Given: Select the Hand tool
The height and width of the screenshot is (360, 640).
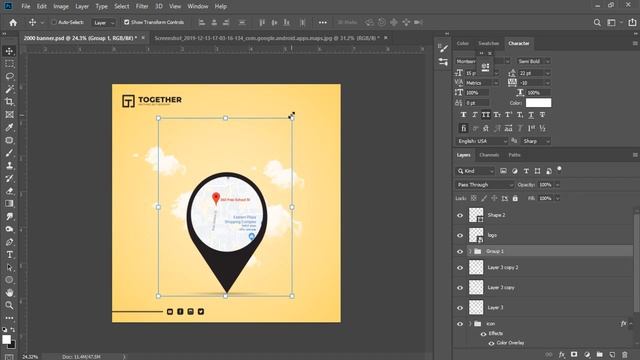Looking at the screenshot, I should click(x=9, y=293).
